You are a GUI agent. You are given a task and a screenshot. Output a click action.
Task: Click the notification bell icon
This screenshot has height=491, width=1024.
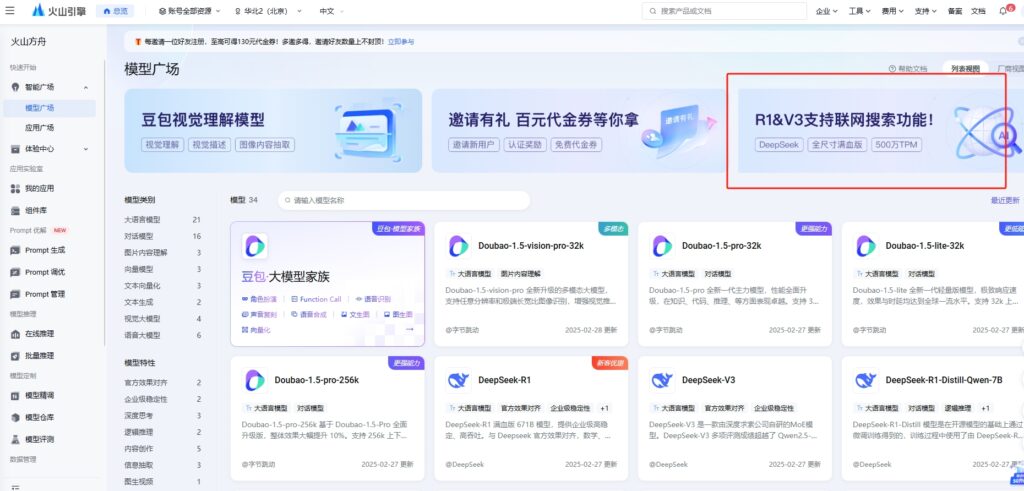tap(1003, 11)
